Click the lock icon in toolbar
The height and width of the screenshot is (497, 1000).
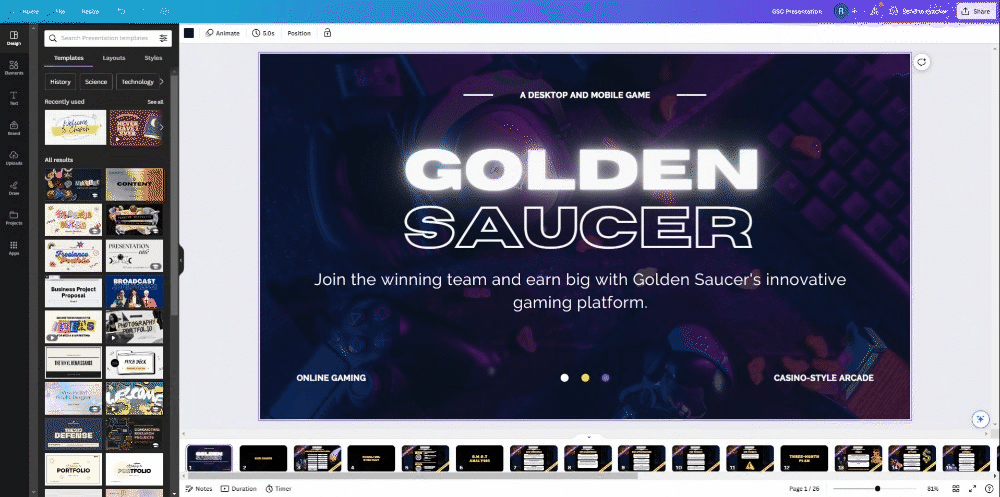327,33
